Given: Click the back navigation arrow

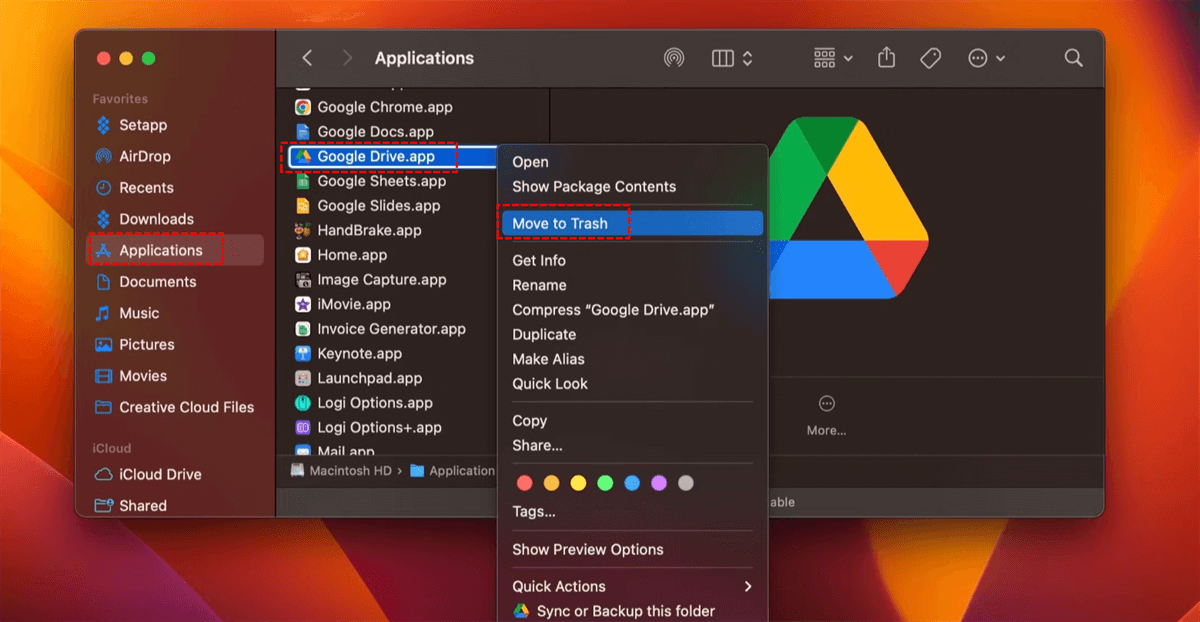Looking at the screenshot, I should click(x=307, y=58).
